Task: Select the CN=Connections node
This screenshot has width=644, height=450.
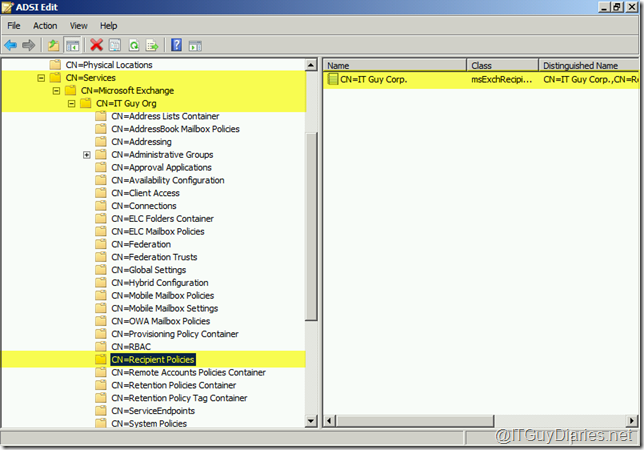Action: [x=144, y=206]
